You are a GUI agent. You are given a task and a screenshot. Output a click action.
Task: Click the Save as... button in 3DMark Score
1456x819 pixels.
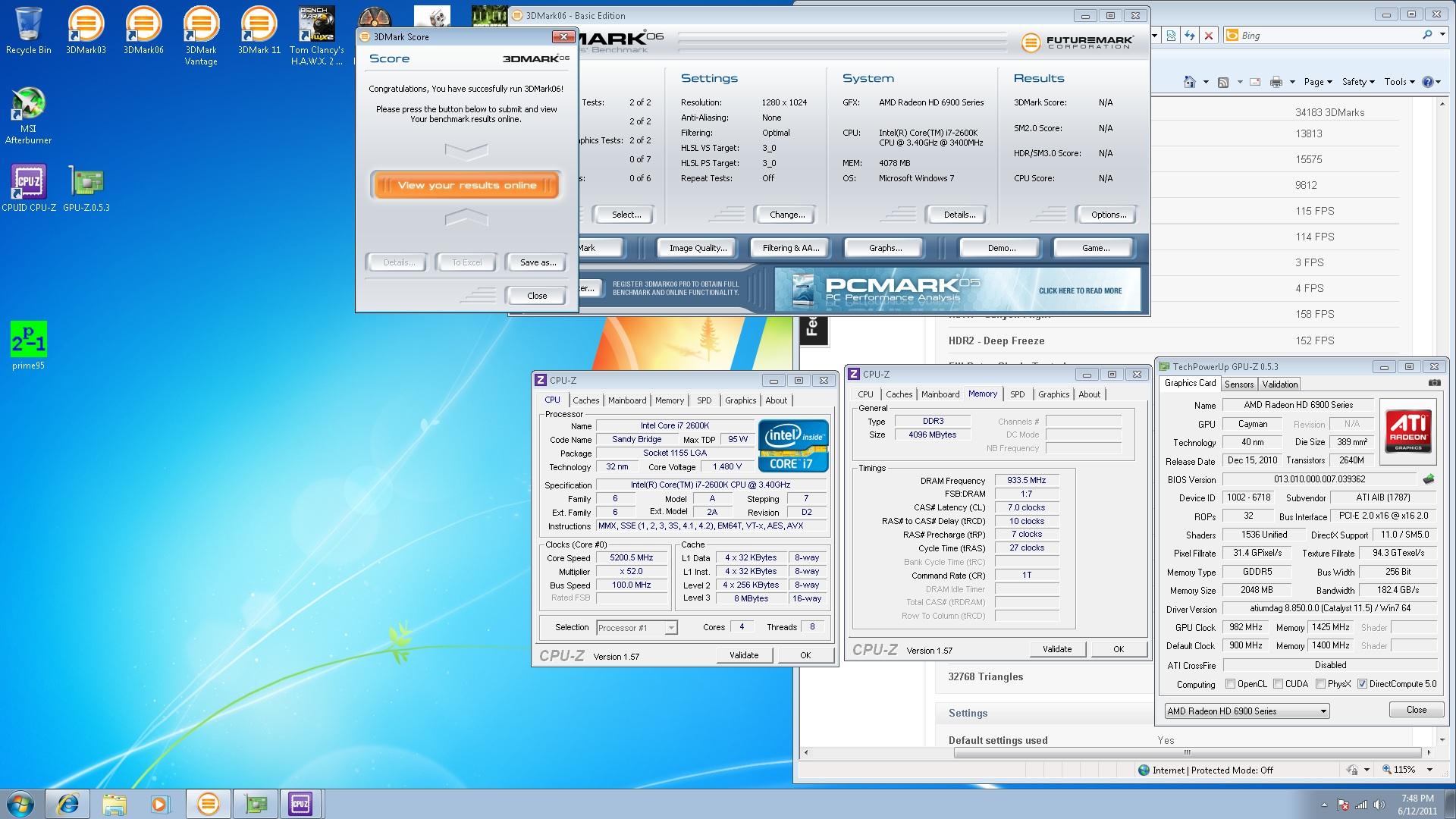click(x=538, y=262)
